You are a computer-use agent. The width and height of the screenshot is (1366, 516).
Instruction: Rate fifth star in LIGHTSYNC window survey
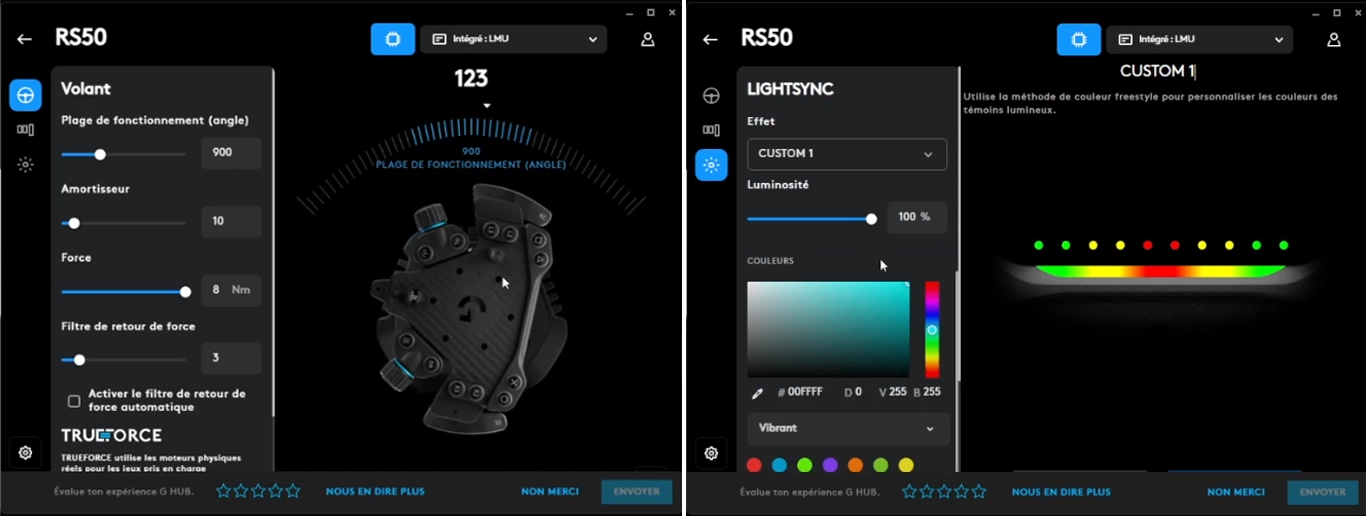click(x=979, y=491)
